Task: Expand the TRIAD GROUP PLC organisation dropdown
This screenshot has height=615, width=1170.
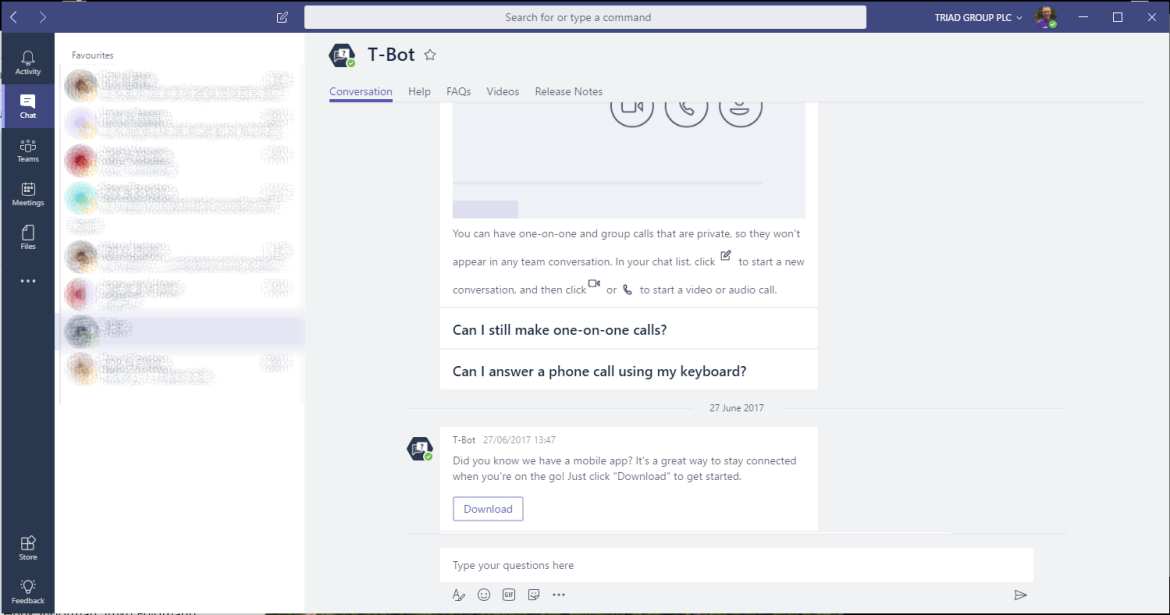Action: pyautogui.click(x=978, y=17)
